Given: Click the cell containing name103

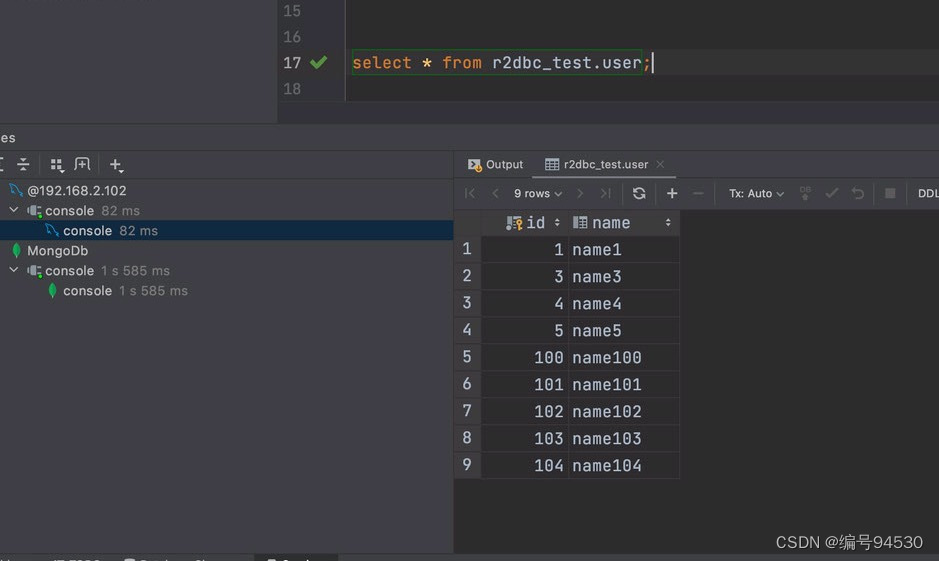Looking at the screenshot, I should (x=623, y=438).
